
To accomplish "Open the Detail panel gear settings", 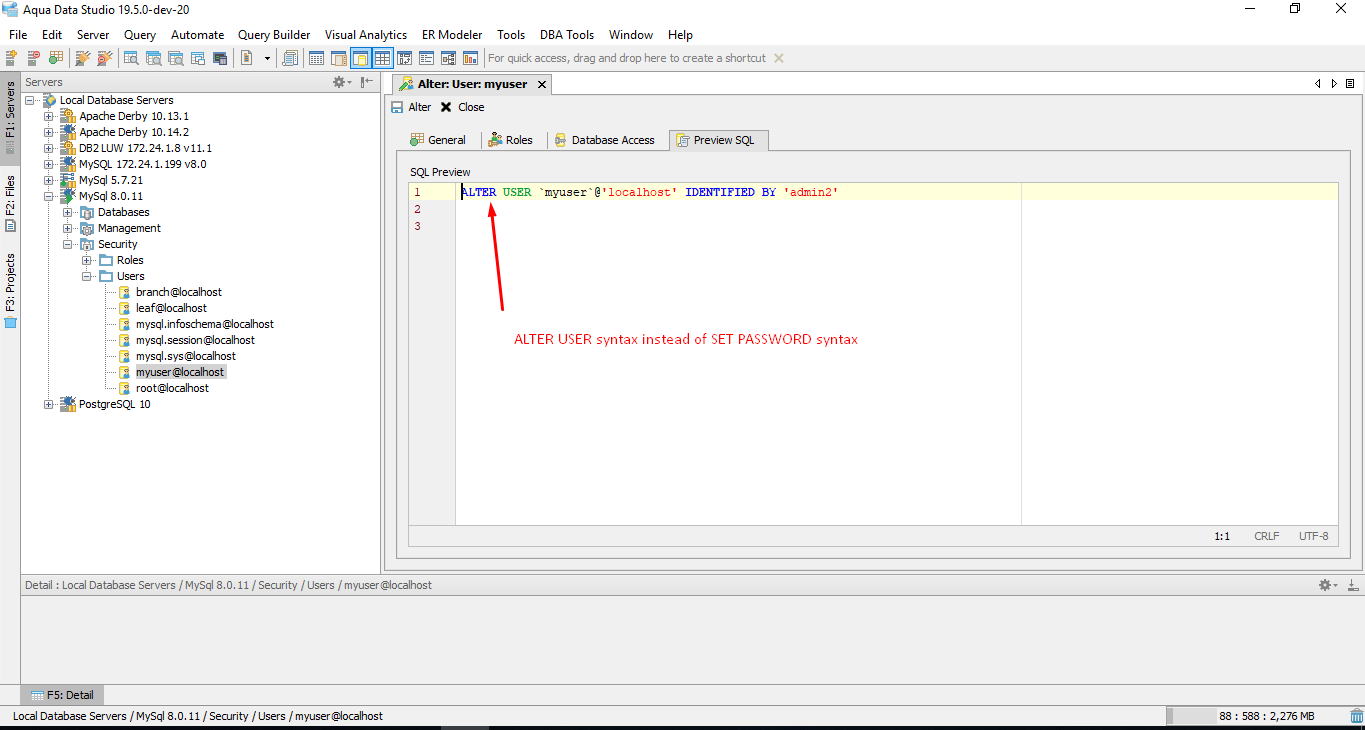I will (1327, 585).
